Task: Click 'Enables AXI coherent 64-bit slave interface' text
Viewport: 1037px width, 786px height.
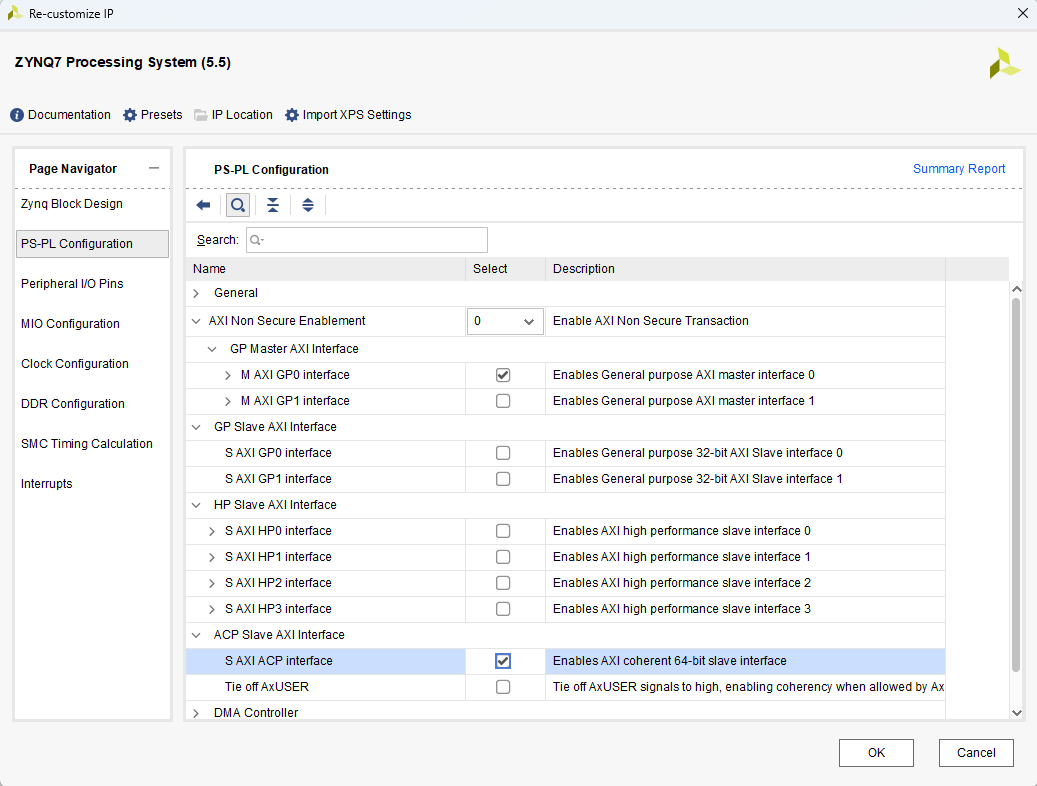Action: tap(669, 661)
